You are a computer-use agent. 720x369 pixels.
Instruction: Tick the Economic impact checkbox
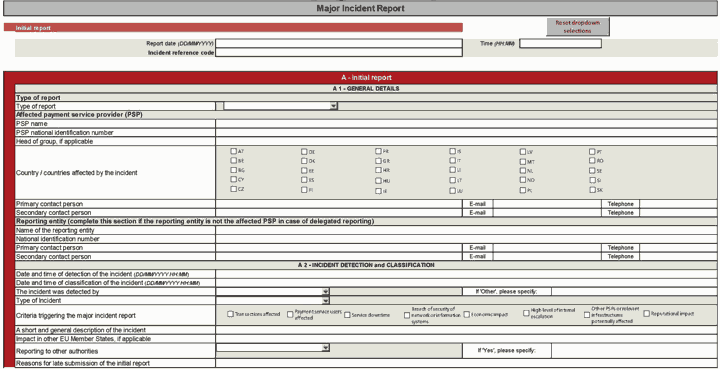pyautogui.click(x=467, y=314)
